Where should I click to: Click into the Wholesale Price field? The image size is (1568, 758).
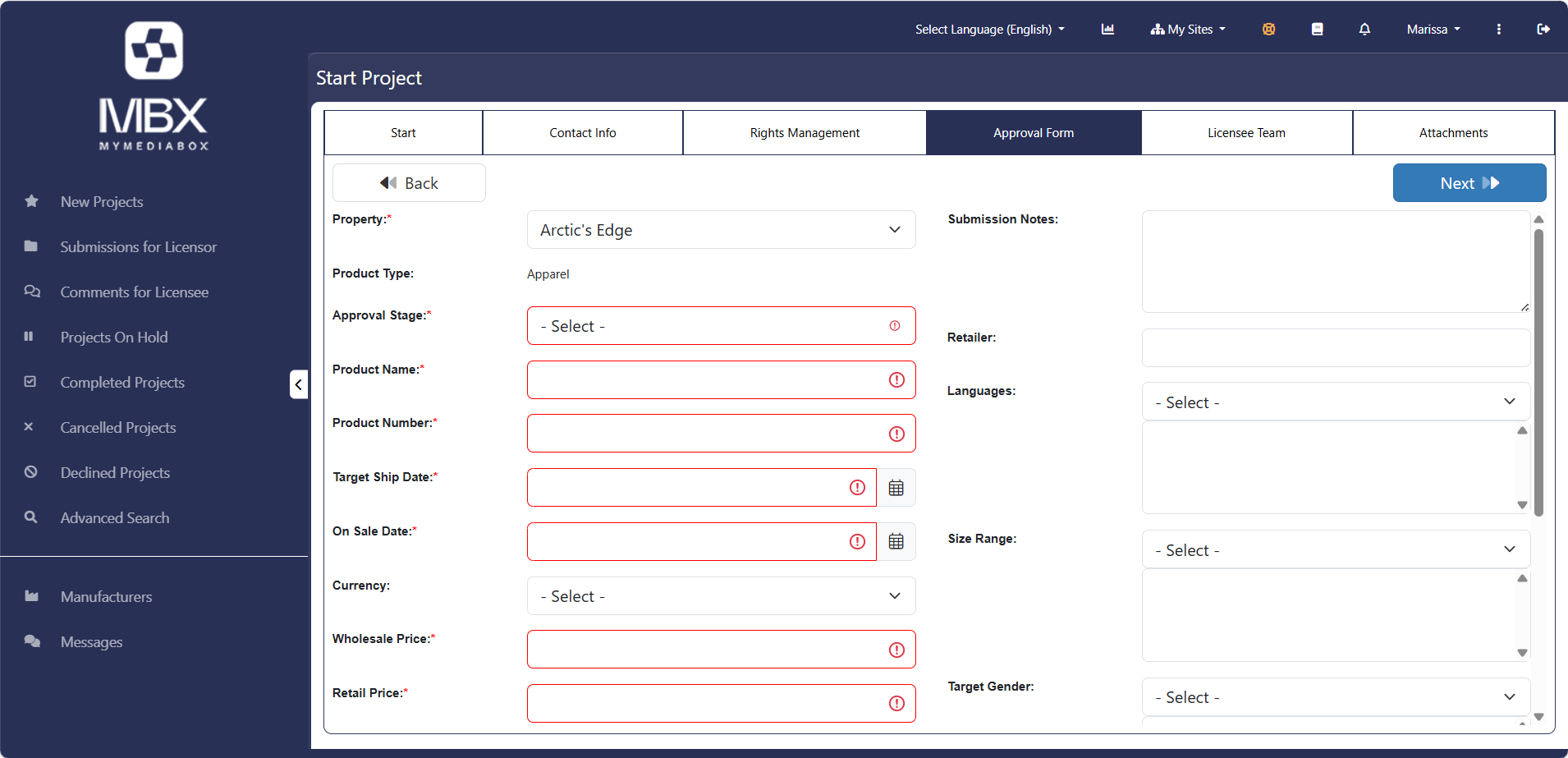click(x=721, y=650)
